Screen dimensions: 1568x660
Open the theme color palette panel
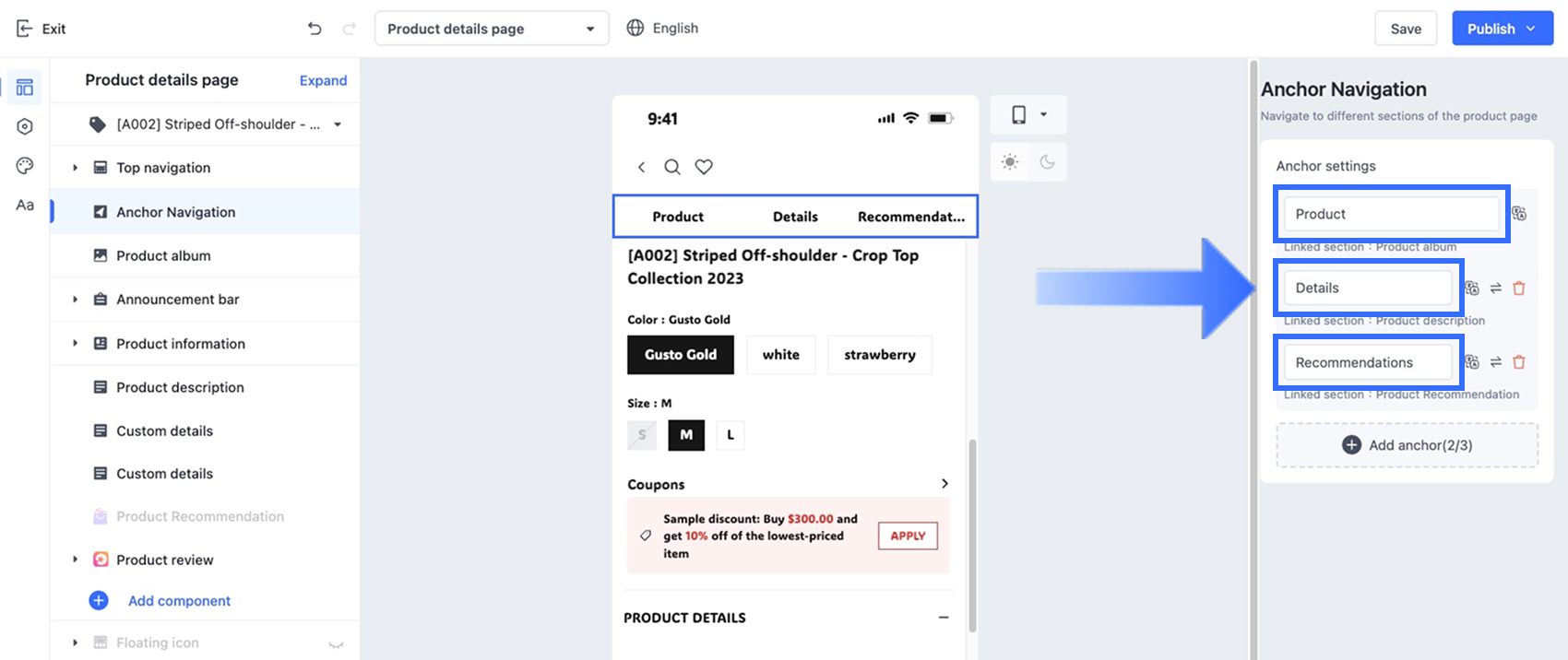(x=25, y=166)
